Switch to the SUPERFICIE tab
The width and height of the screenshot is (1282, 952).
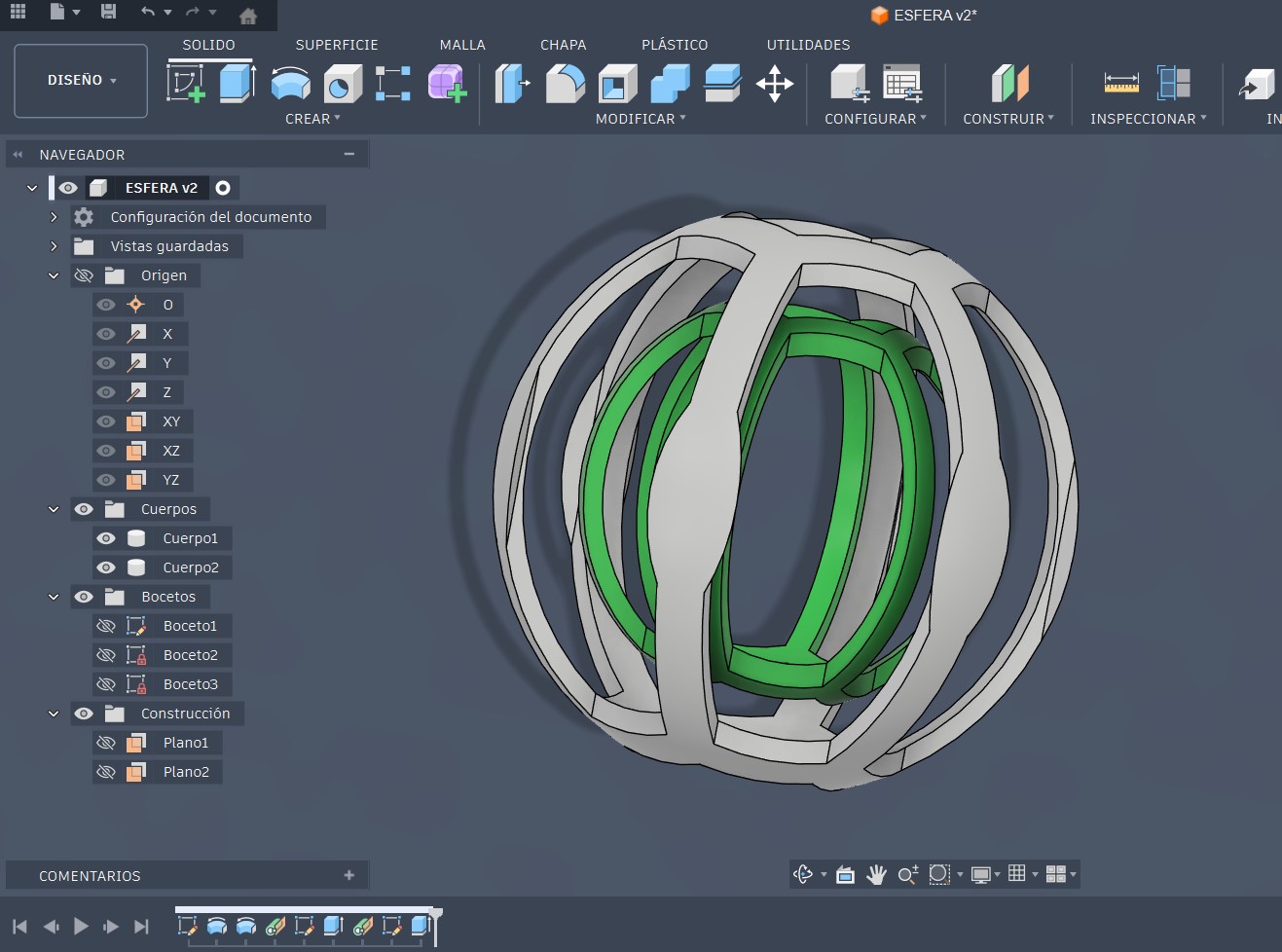coord(337,45)
